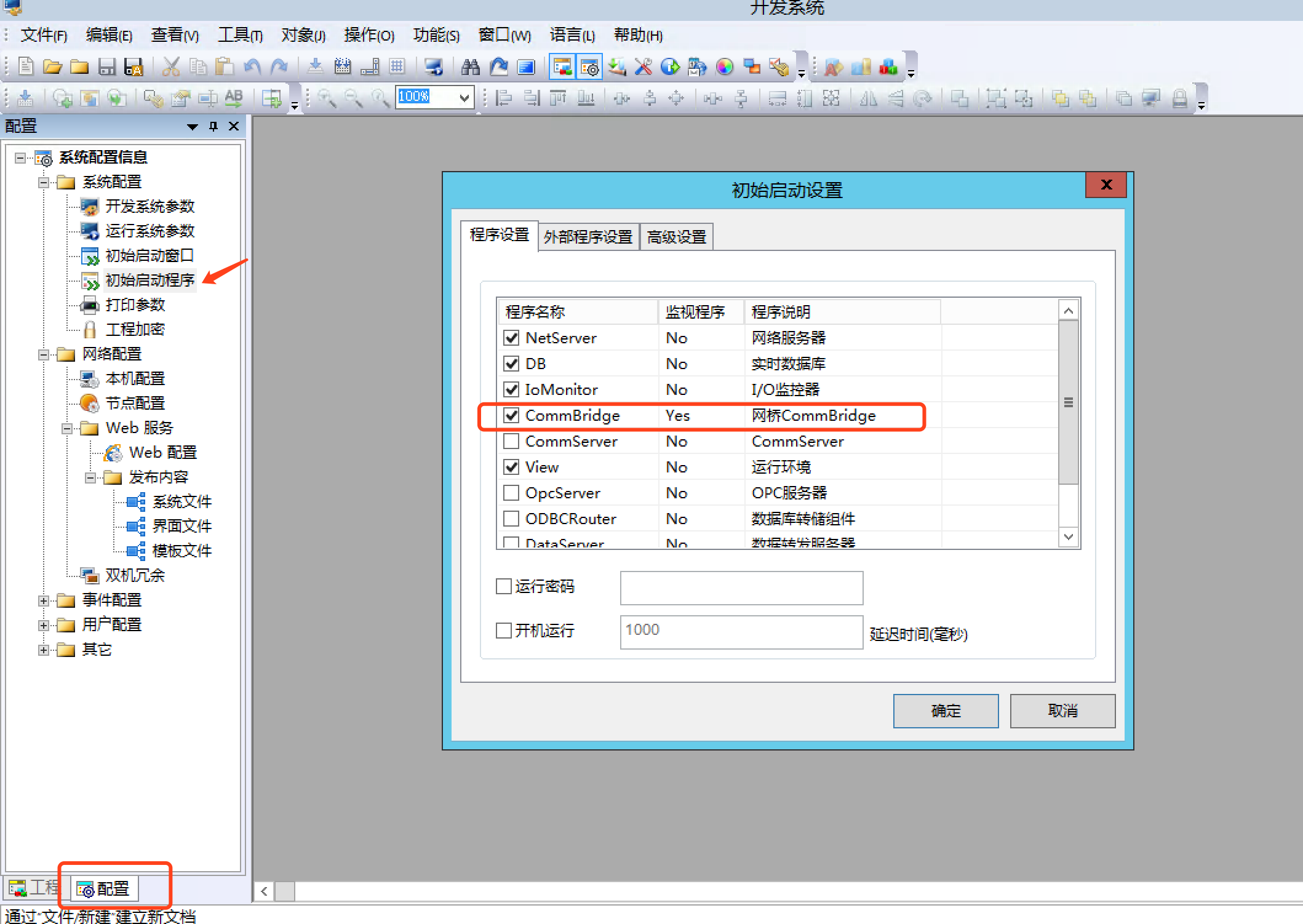1303x924 pixels.
Task: Uncheck the CommBridge program checkbox
Action: click(511, 415)
